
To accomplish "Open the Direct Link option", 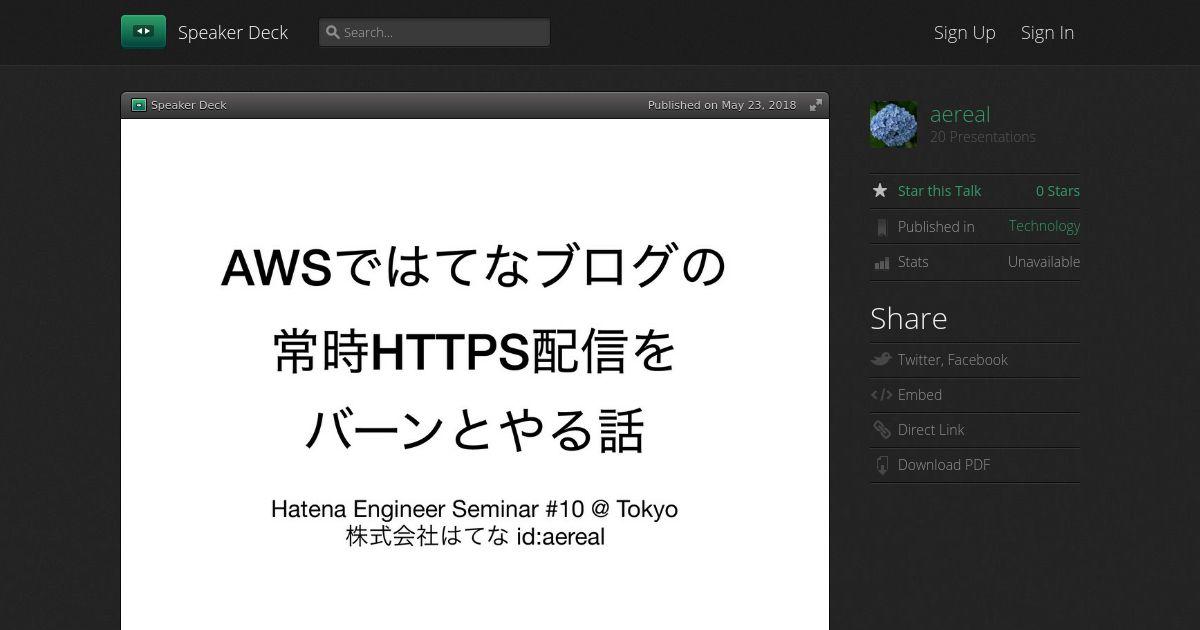I will (931, 430).
